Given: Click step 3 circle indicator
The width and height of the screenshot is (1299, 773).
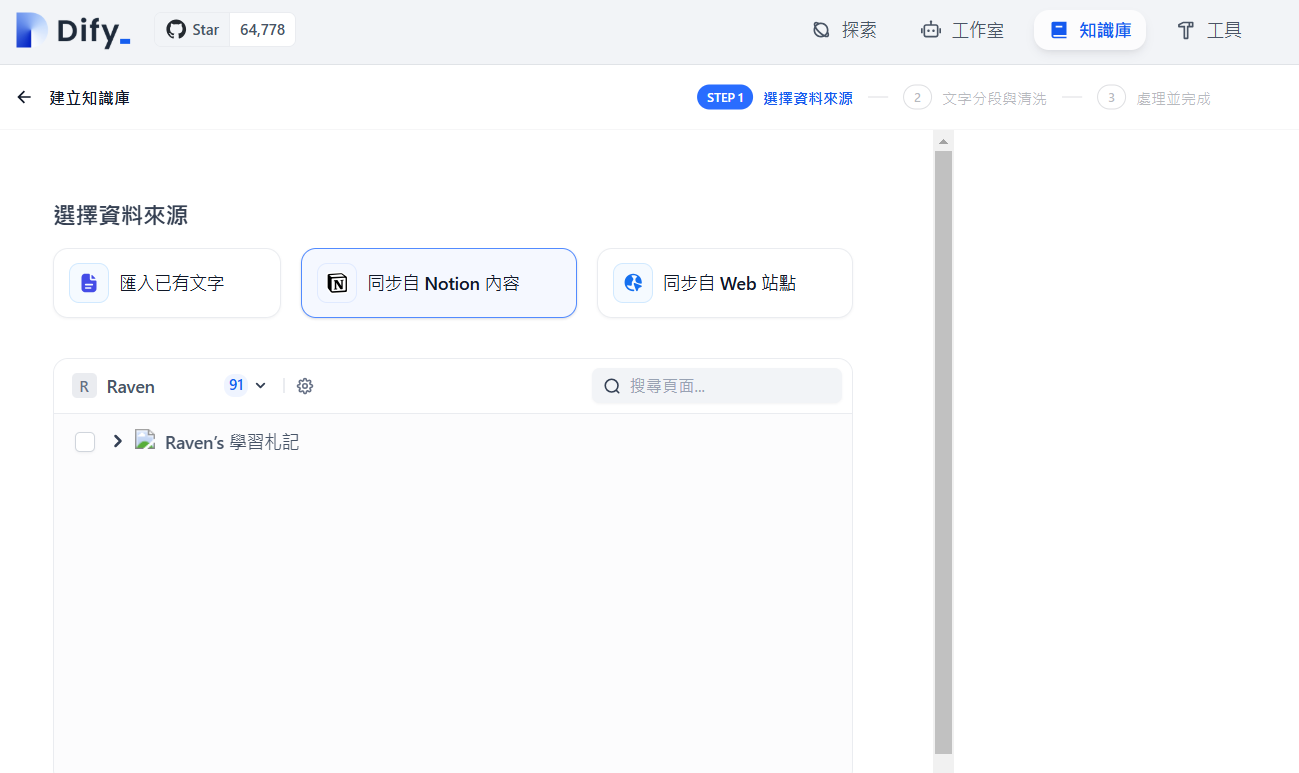Looking at the screenshot, I should (x=1111, y=97).
